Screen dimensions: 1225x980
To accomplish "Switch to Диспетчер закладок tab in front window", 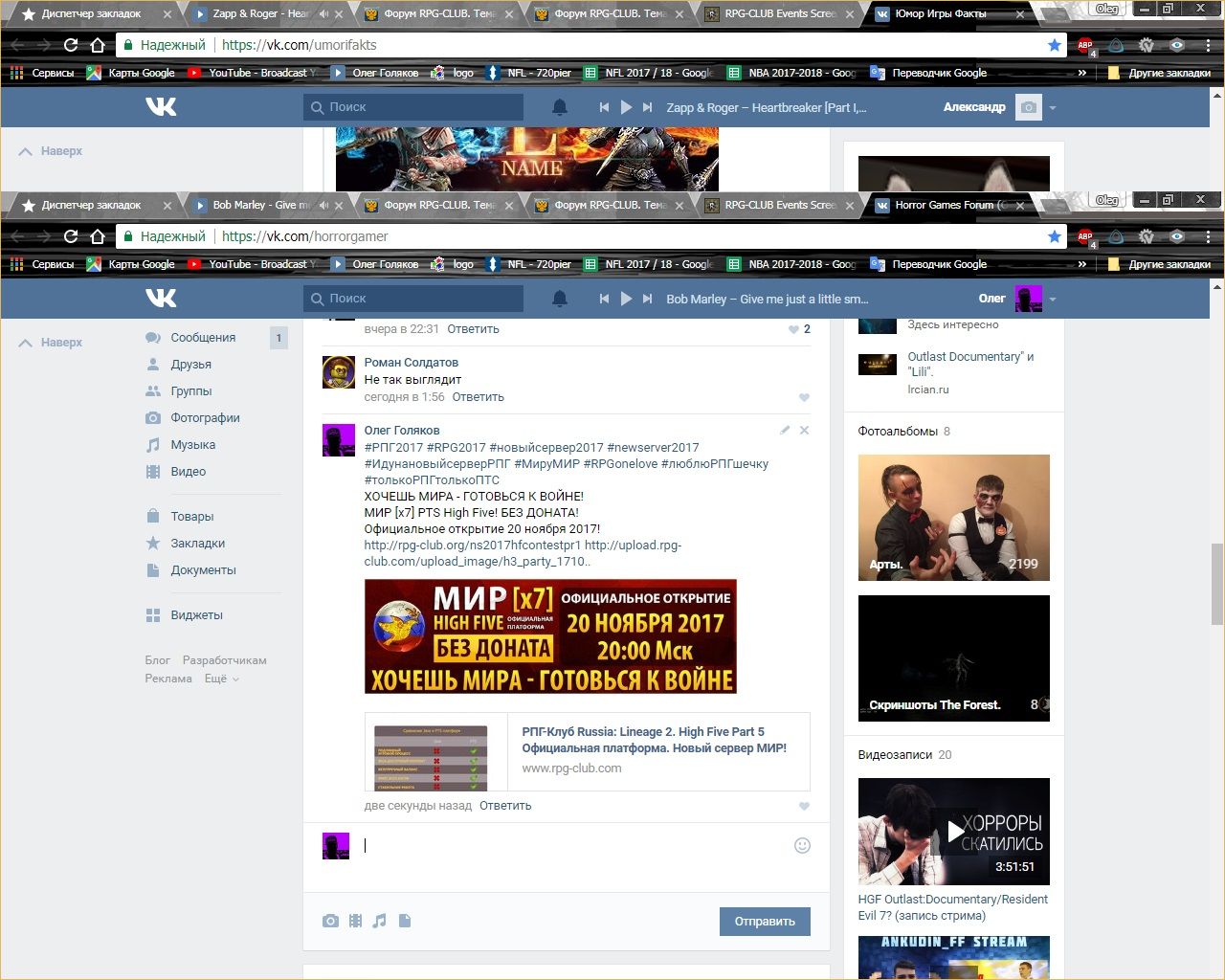I will 91,205.
